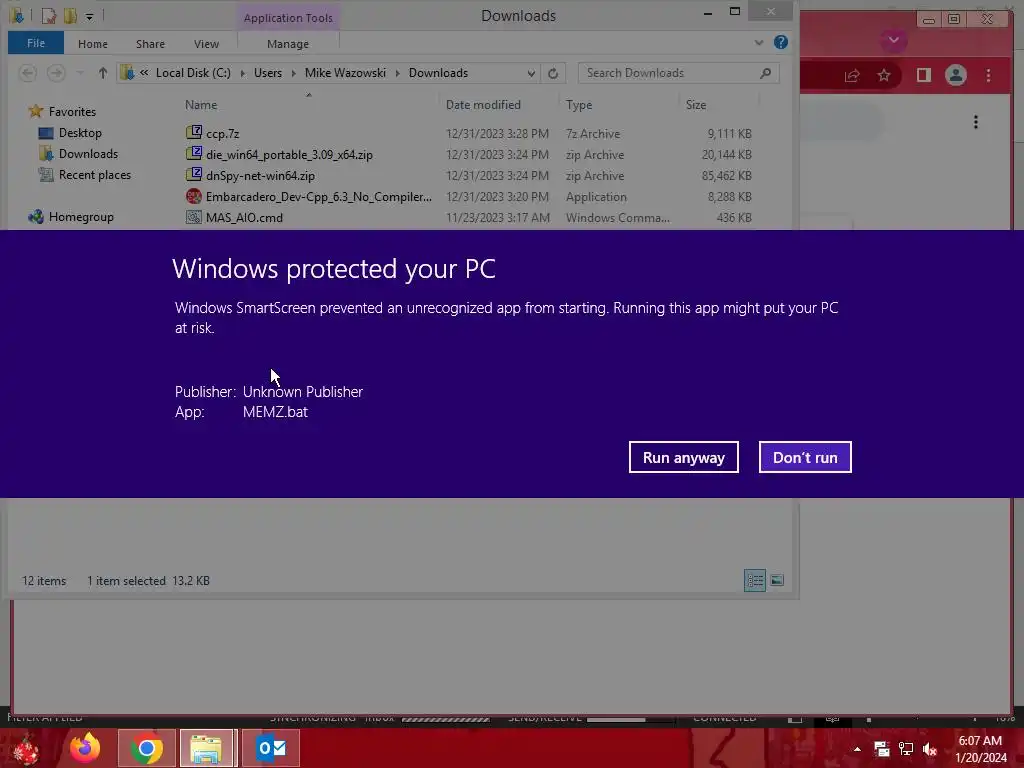Open page three-dot options in Chrome

click(x=976, y=122)
